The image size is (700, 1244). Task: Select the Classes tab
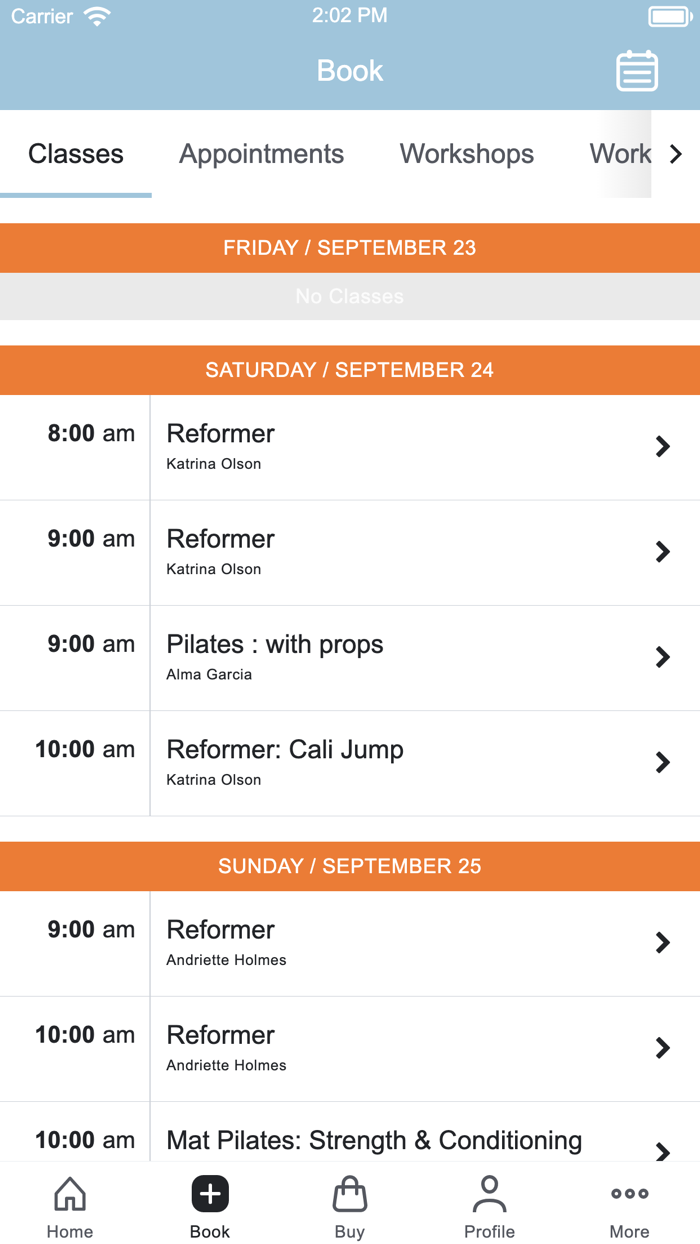click(x=76, y=154)
